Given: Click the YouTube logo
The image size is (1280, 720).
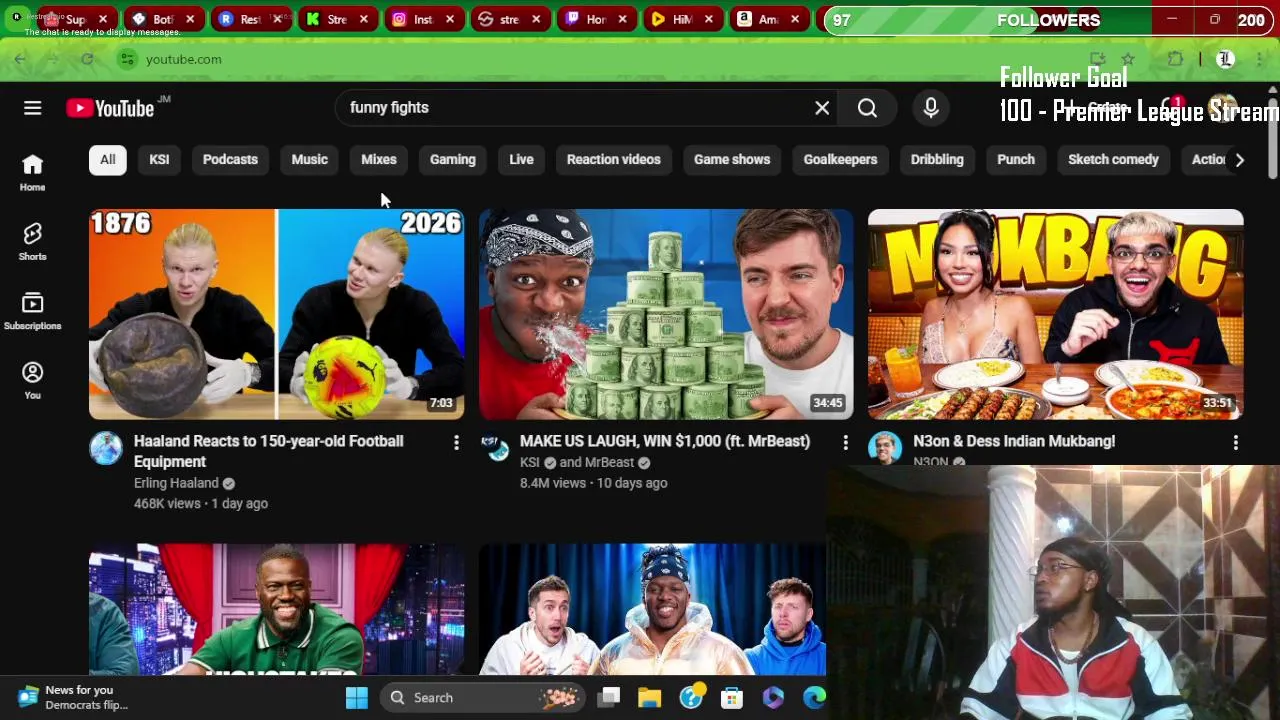Looking at the screenshot, I should point(110,108).
